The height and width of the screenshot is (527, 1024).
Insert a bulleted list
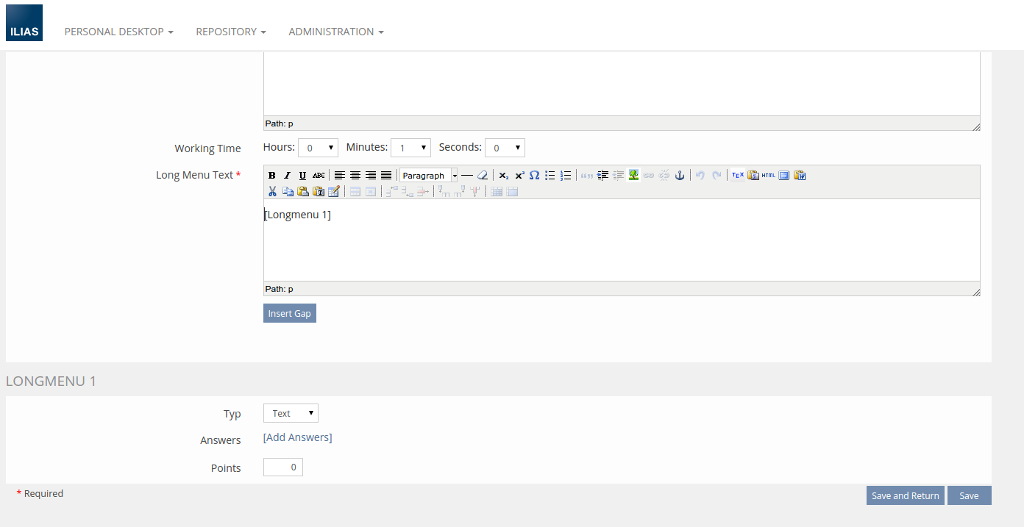[x=550, y=176]
